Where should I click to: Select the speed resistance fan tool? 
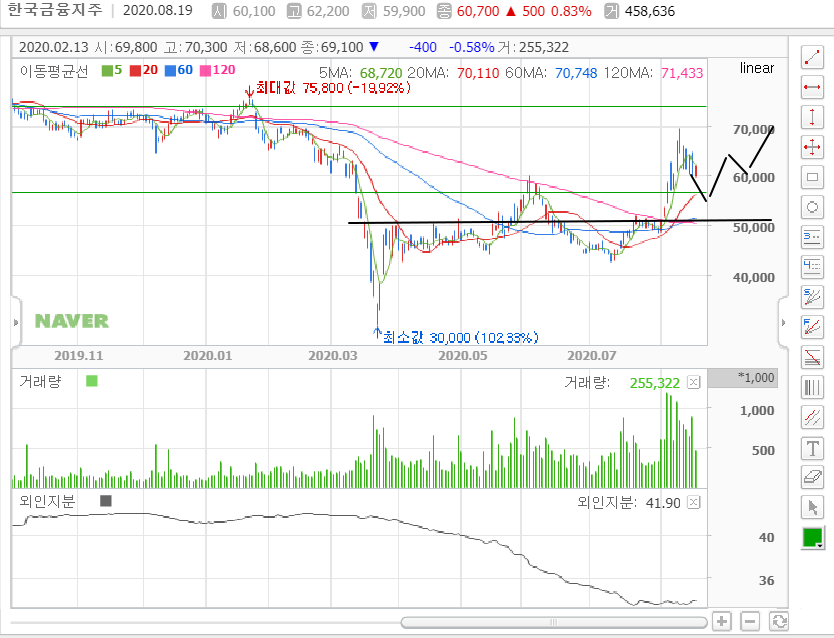812,297
